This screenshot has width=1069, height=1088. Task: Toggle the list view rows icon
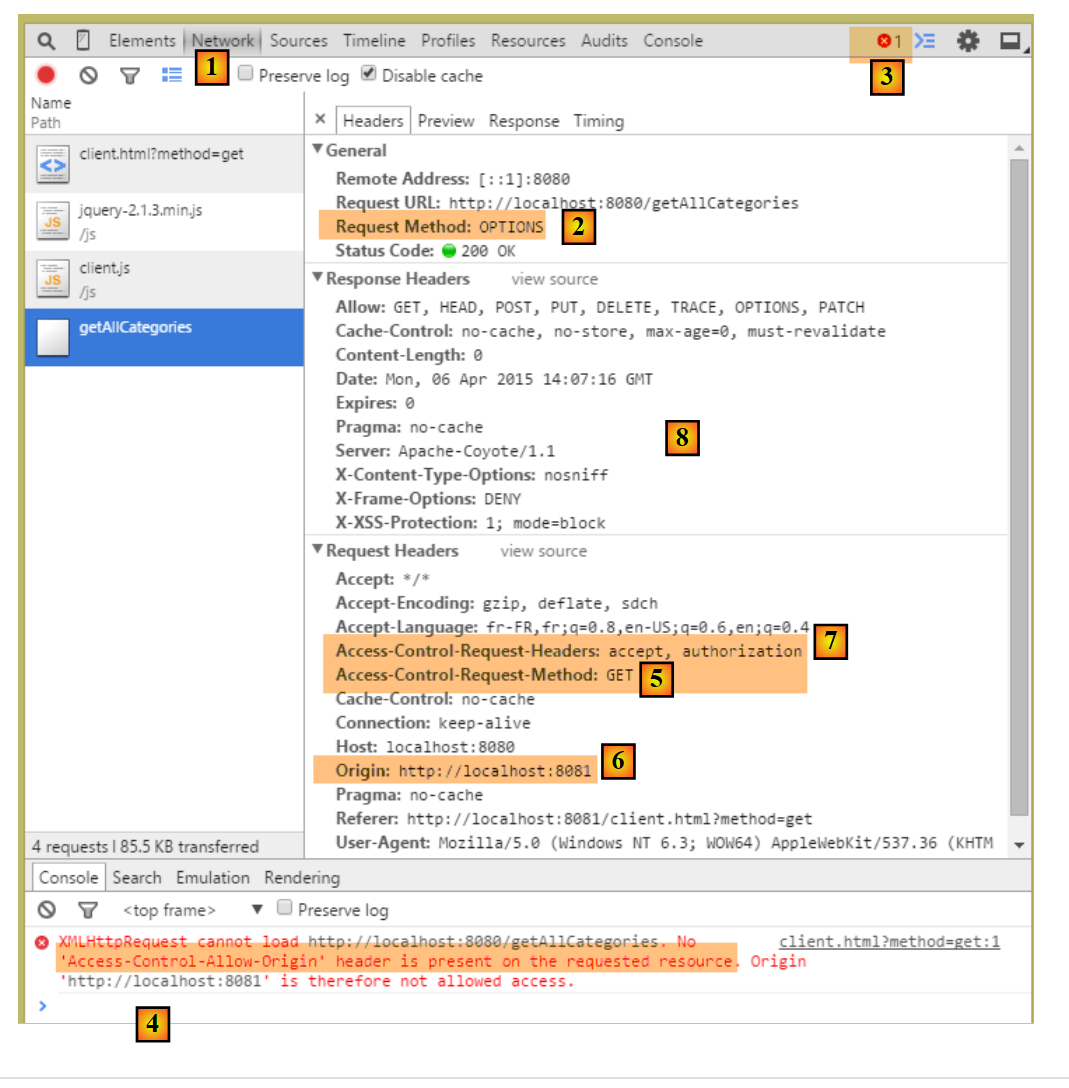click(171, 75)
